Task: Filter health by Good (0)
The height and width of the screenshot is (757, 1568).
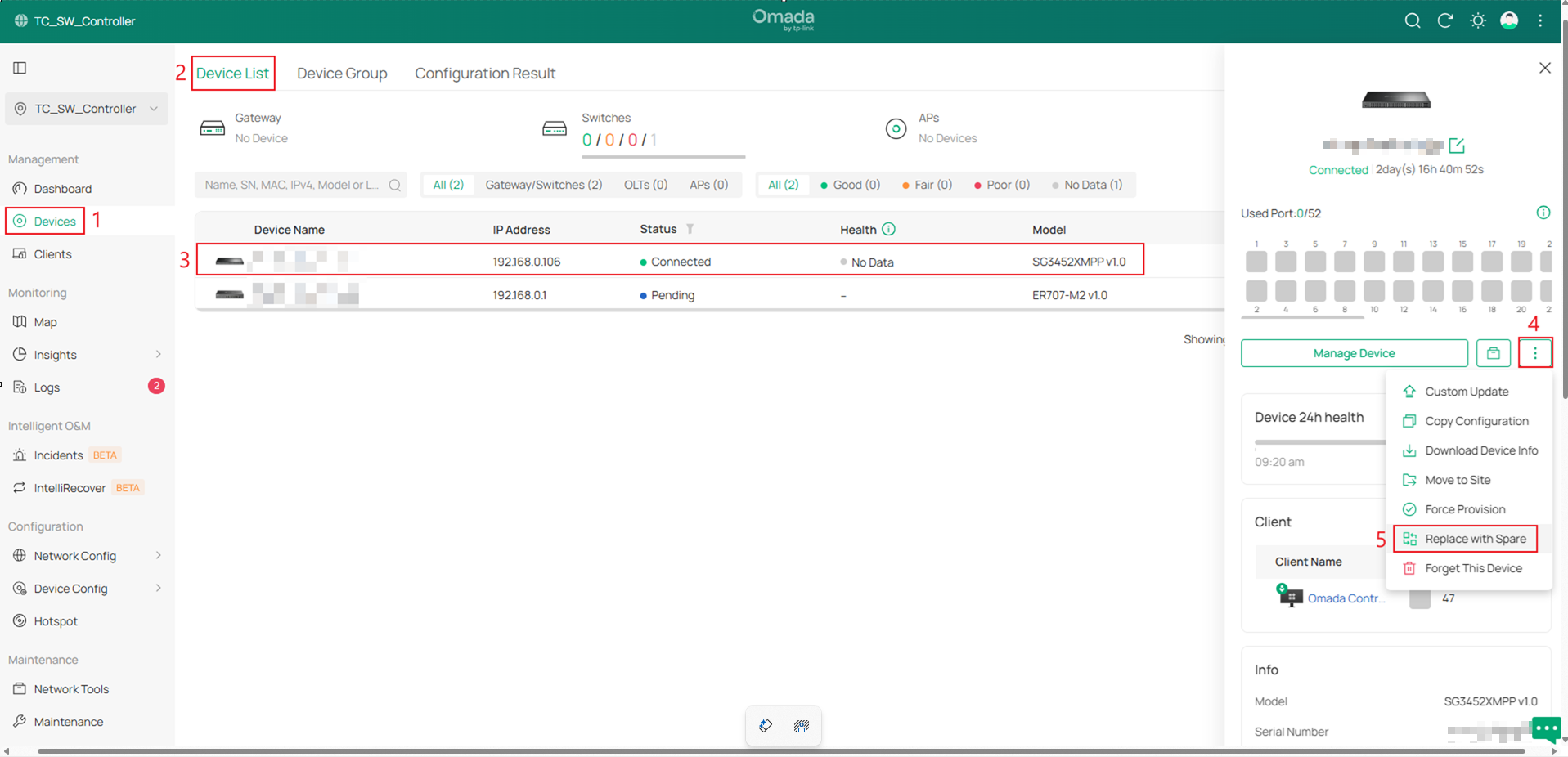Action: (x=850, y=185)
